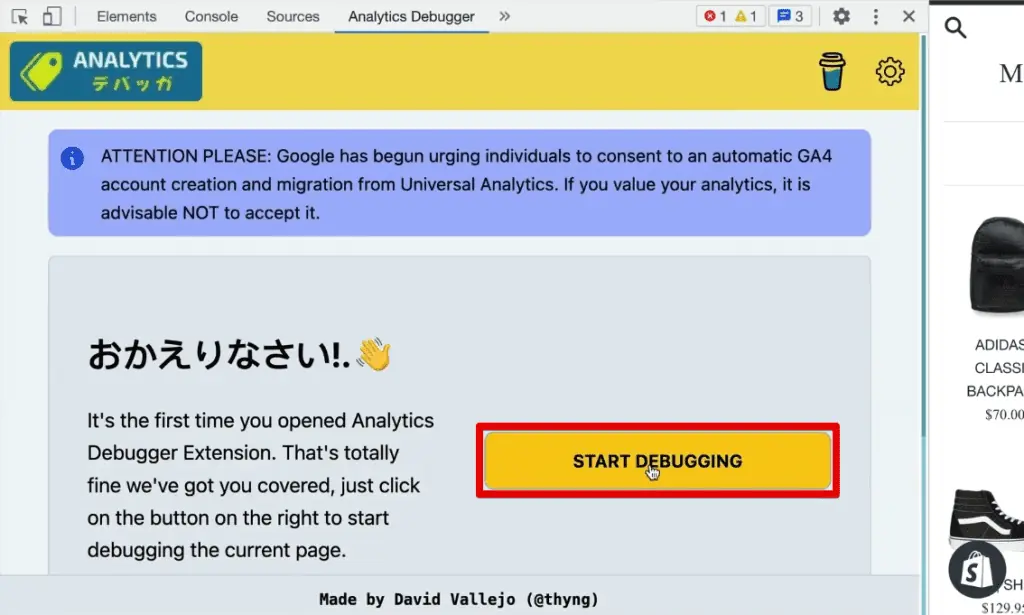
Task: Open DevTools settings via the gear icon
Action: pos(841,16)
